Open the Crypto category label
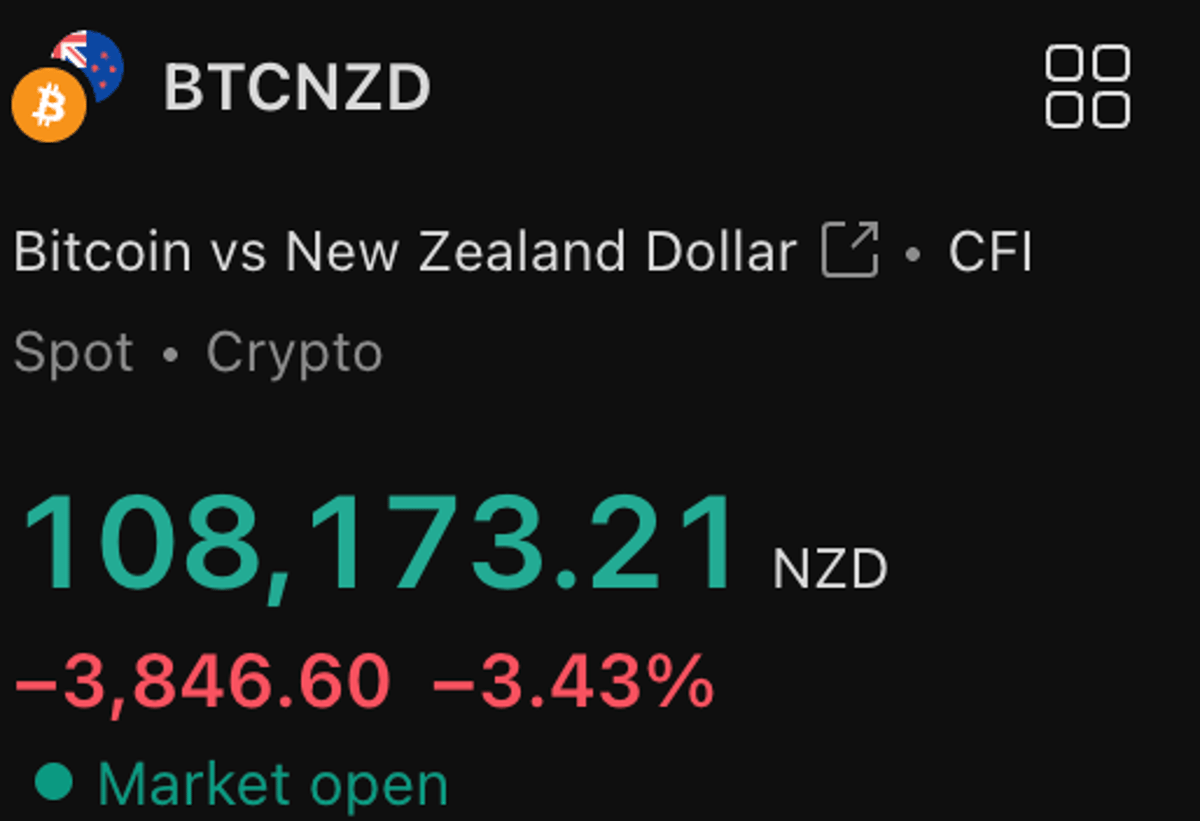Viewport: 1200px width, 821px height. (294, 351)
